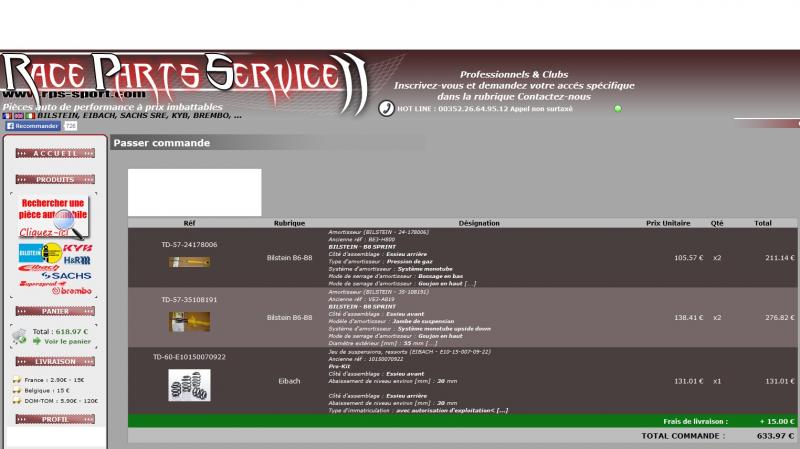Click the Professionnels & Clubs heading
Screen dimensions: 800x449
(514, 74)
